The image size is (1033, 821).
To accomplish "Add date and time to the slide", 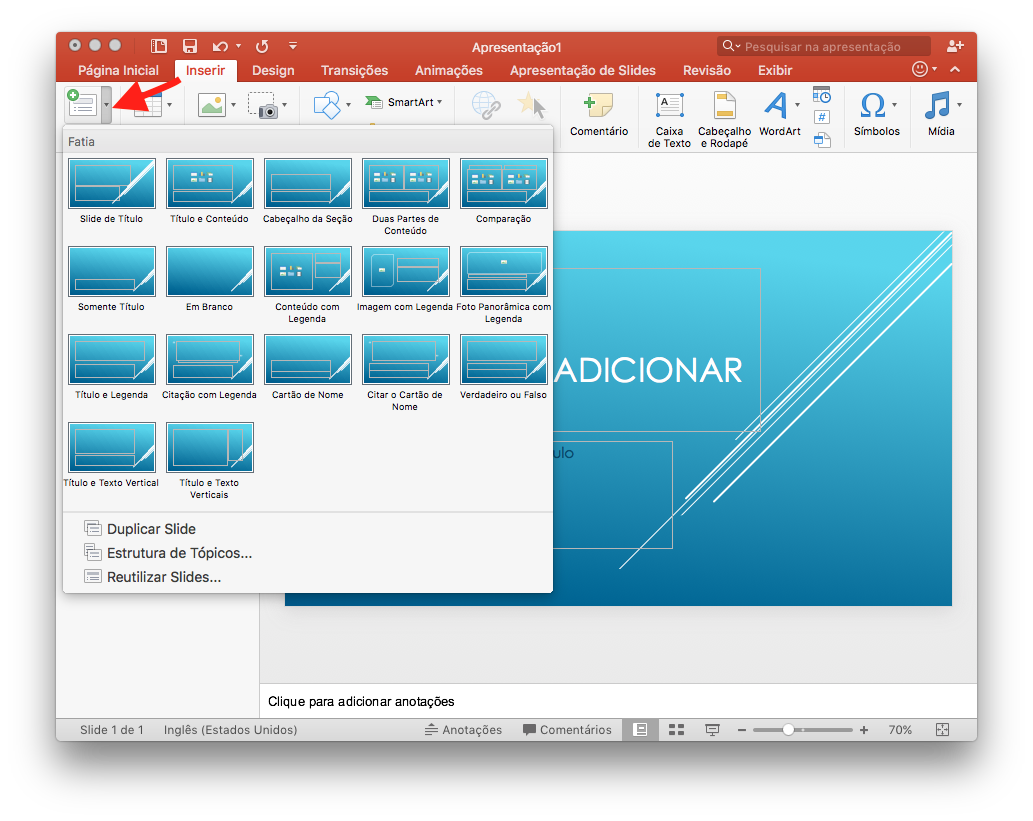I will [821, 95].
